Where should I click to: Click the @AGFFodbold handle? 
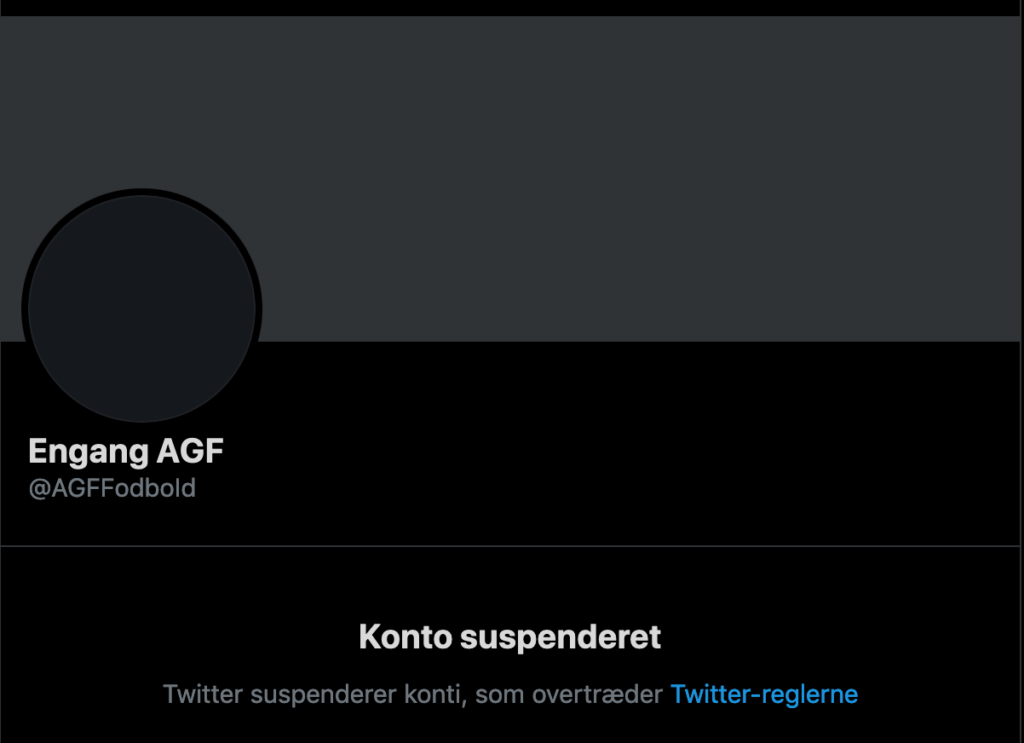(x=112, y=488)
